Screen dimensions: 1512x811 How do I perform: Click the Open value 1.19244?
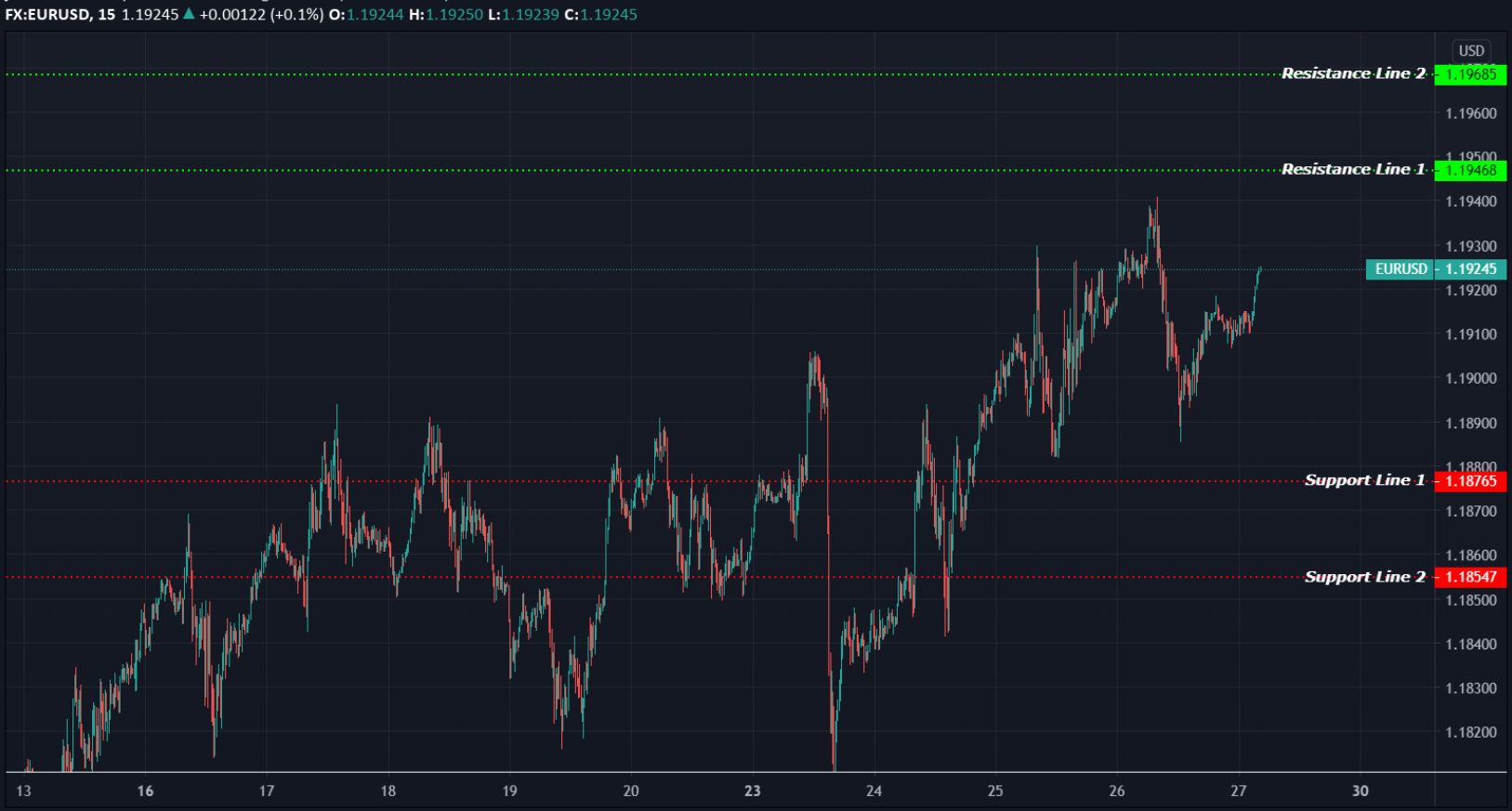375,14
